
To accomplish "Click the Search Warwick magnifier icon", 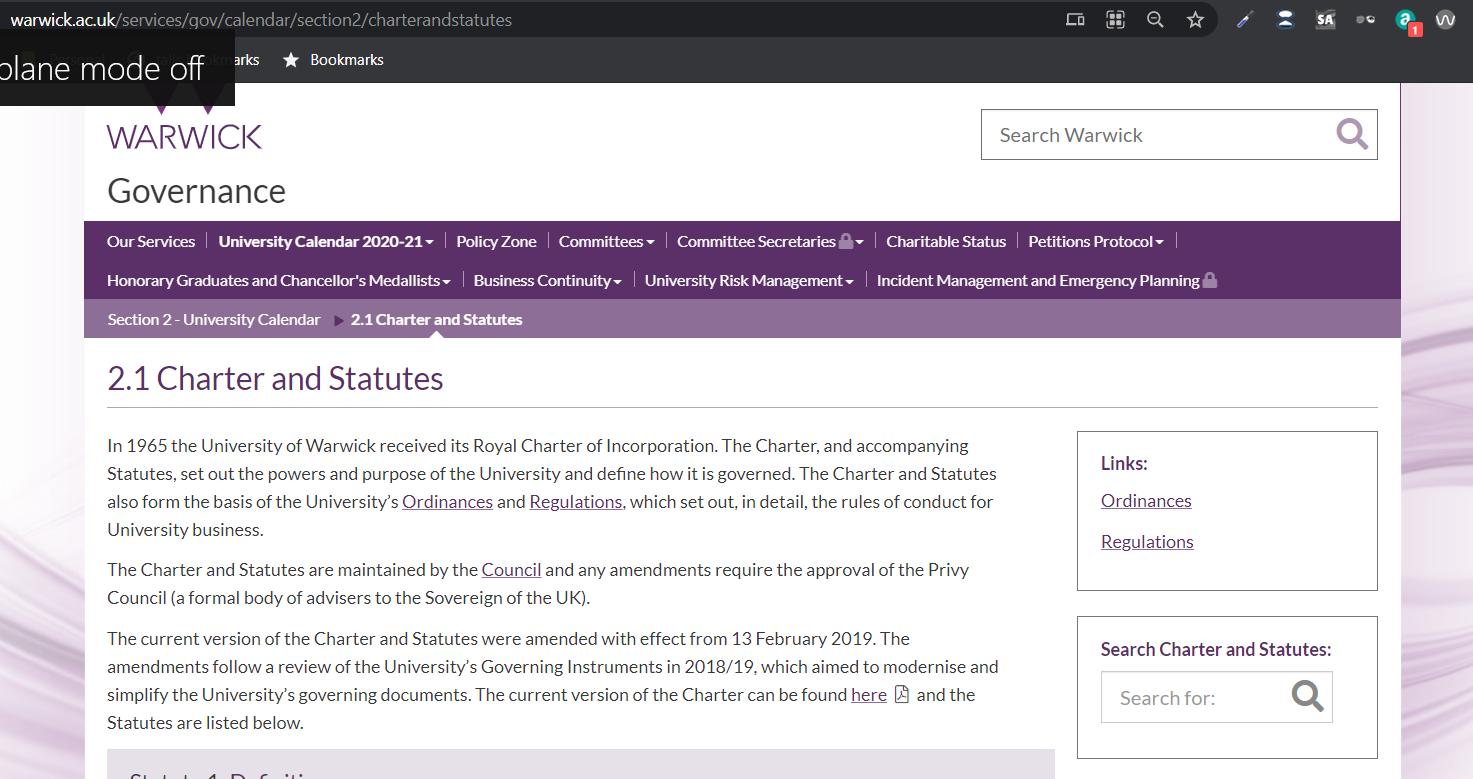I will (1352, 134).
